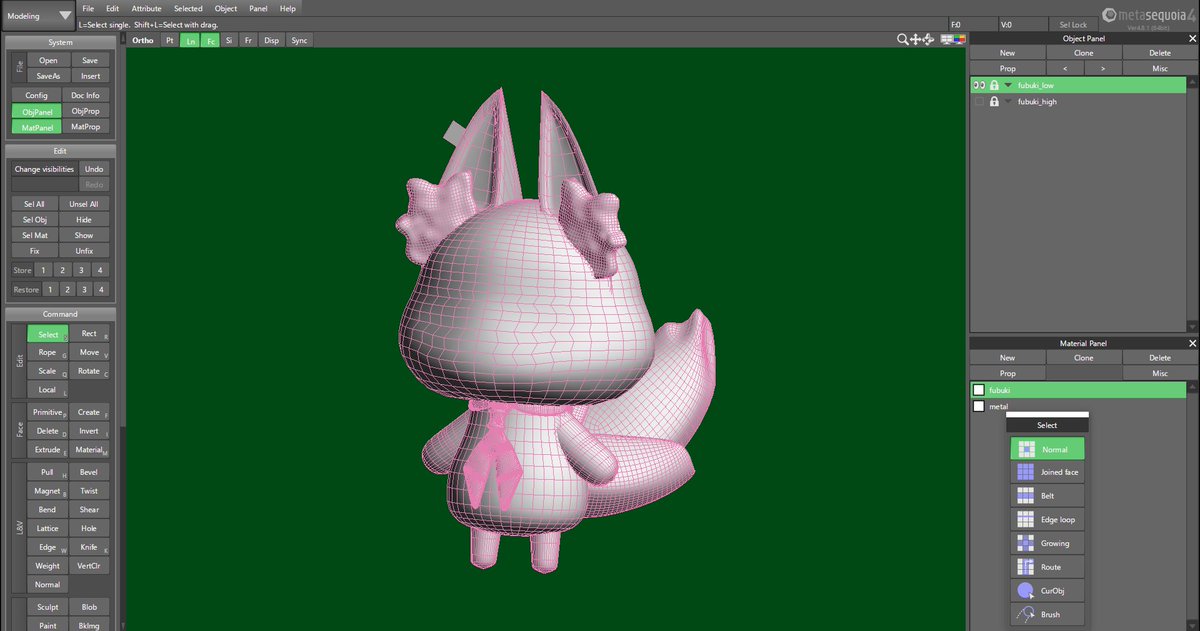Close the Material Panel
The image size is (1200, 631).
(1191, 343)
